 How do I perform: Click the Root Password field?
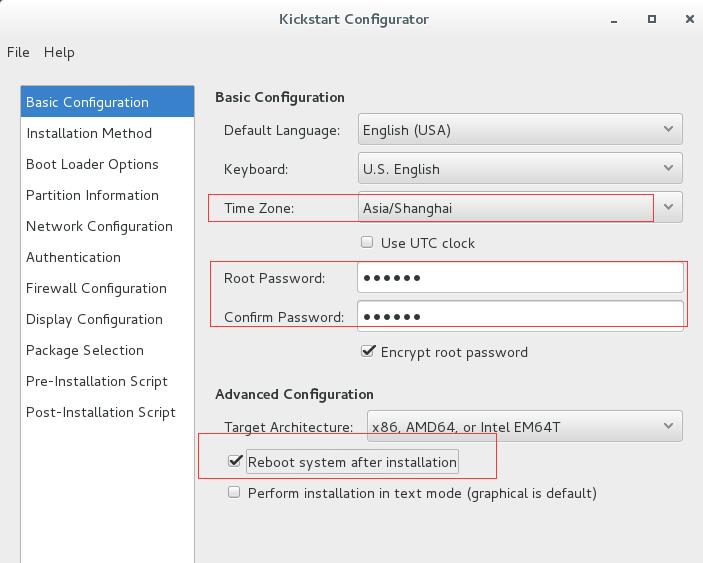(520, 277)
